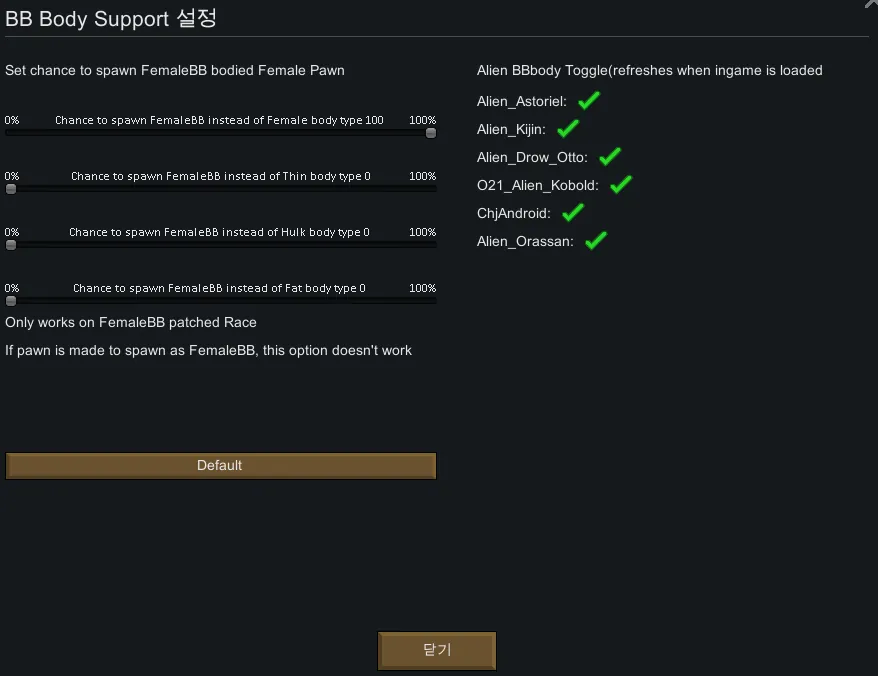Toggle the Alien_Astoriel green checkmark

coord(588,101)
